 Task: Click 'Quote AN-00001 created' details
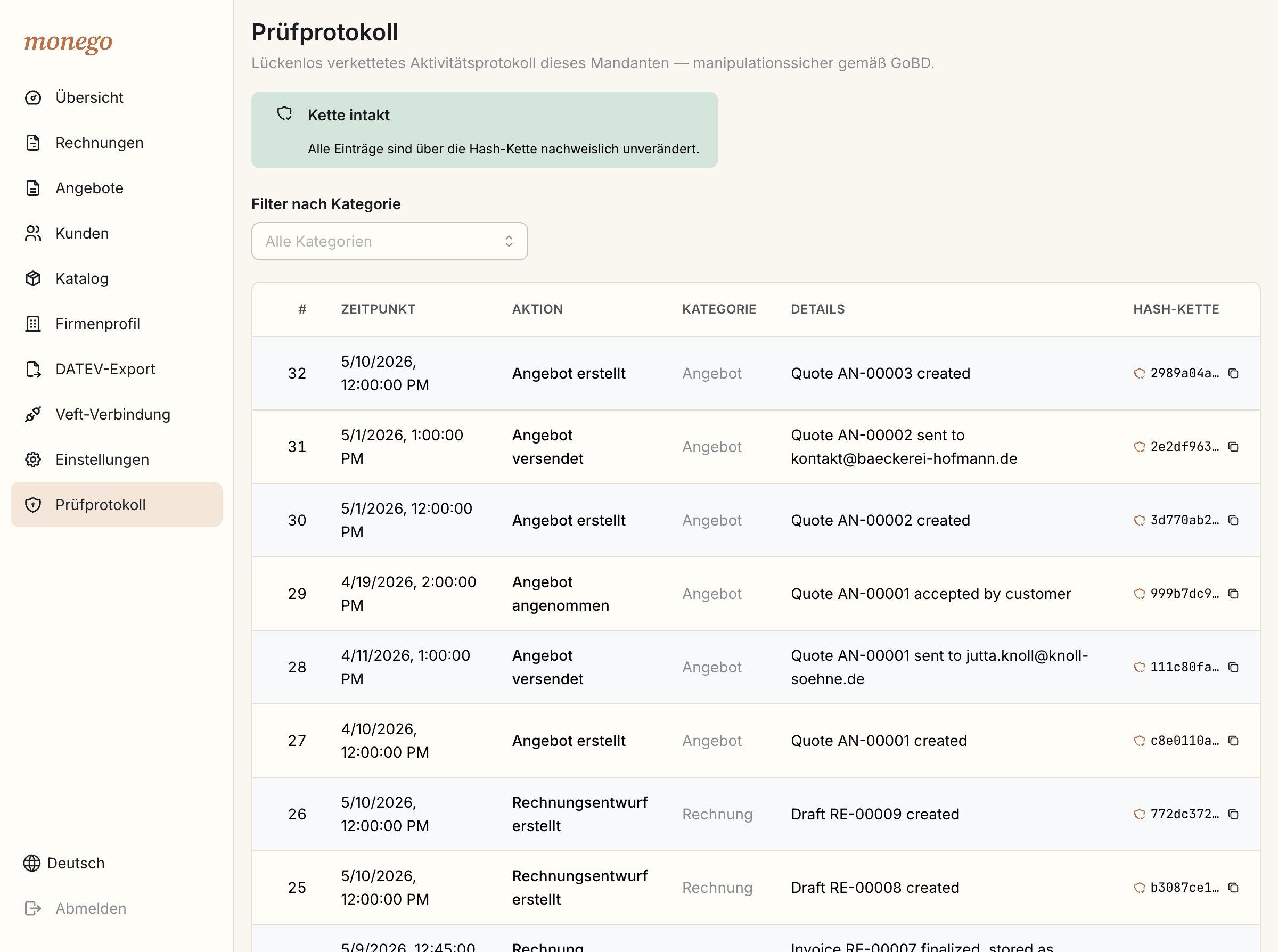click(x=879, y=741)
